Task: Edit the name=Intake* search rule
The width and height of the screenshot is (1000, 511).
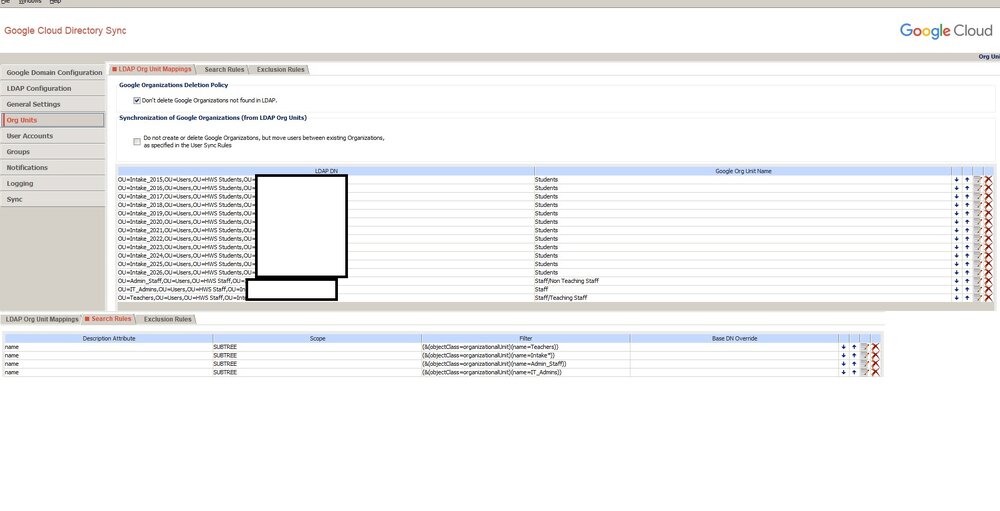Action: click(x=865, y=355)
